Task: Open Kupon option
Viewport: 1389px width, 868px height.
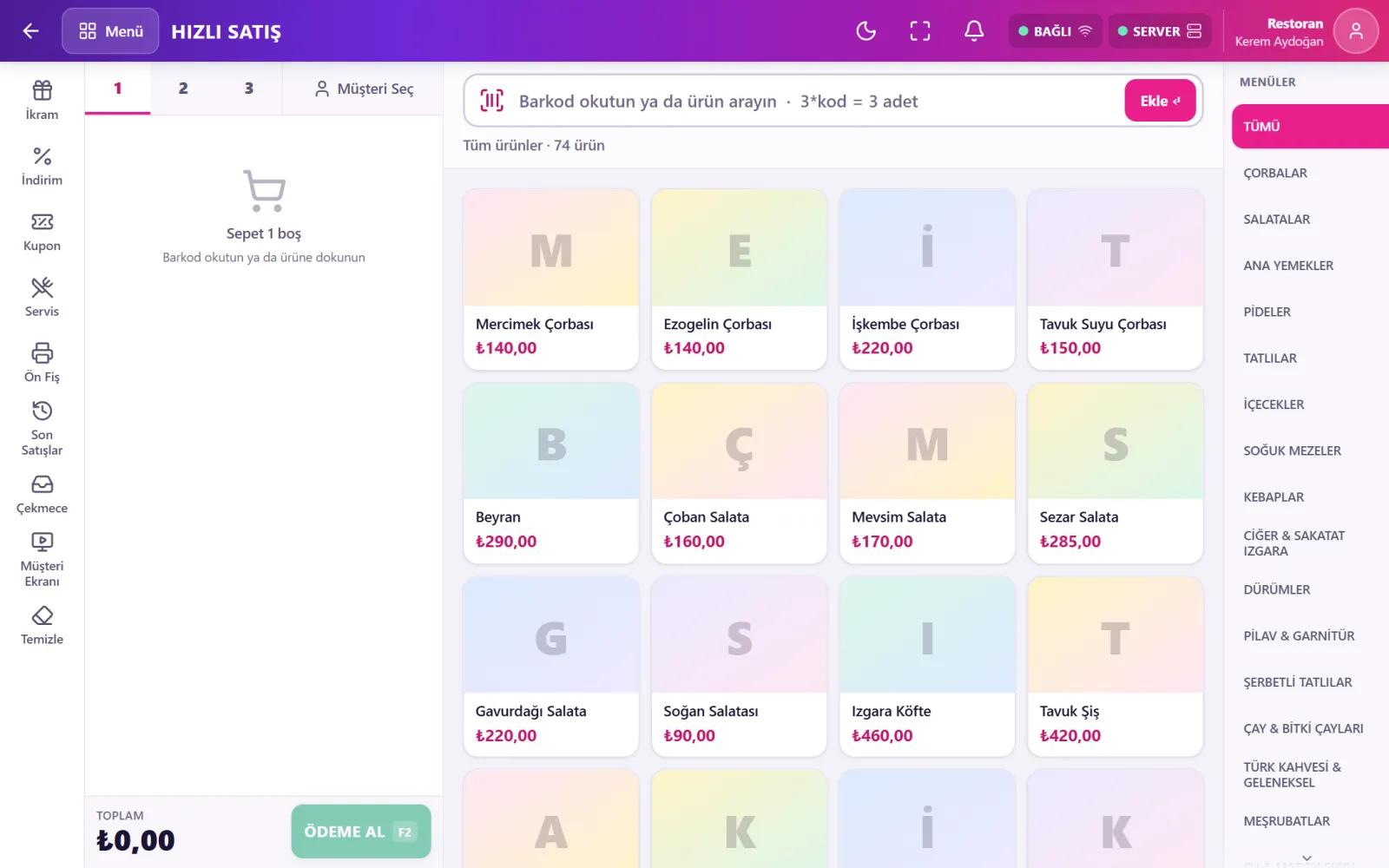Action: pyautogui.click(x=42, y=233)
